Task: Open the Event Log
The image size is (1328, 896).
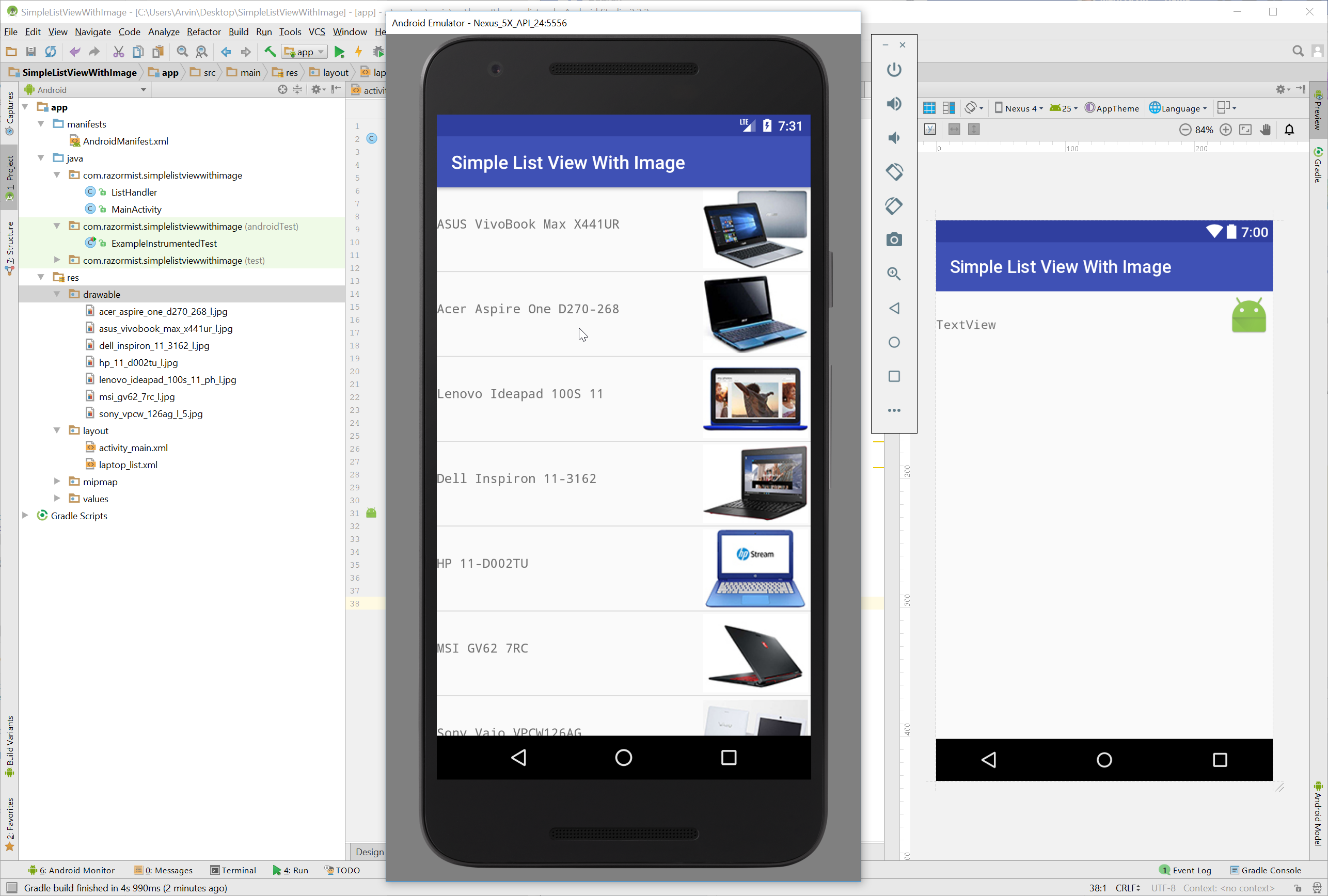Action: click(x=1185, y=870)
